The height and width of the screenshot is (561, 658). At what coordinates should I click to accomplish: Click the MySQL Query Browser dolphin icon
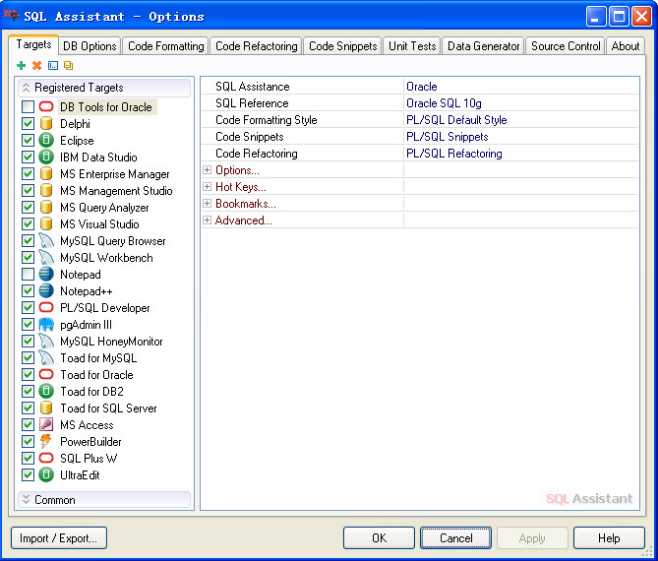click(x=46, y=241)
